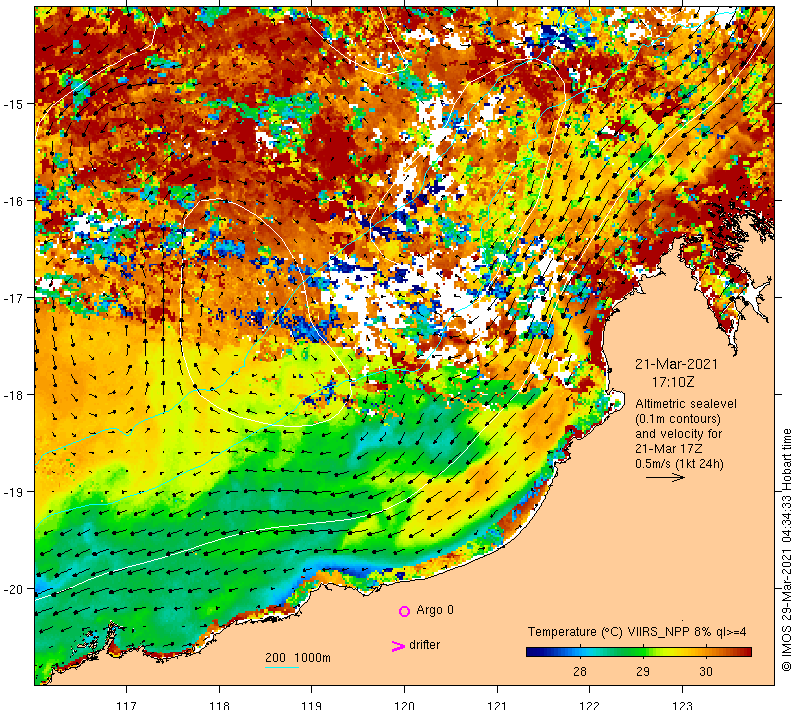This screenshot has height=710, width=800.
Task: Click the -17 latitude axis label
Action: [x=13, y=297]
